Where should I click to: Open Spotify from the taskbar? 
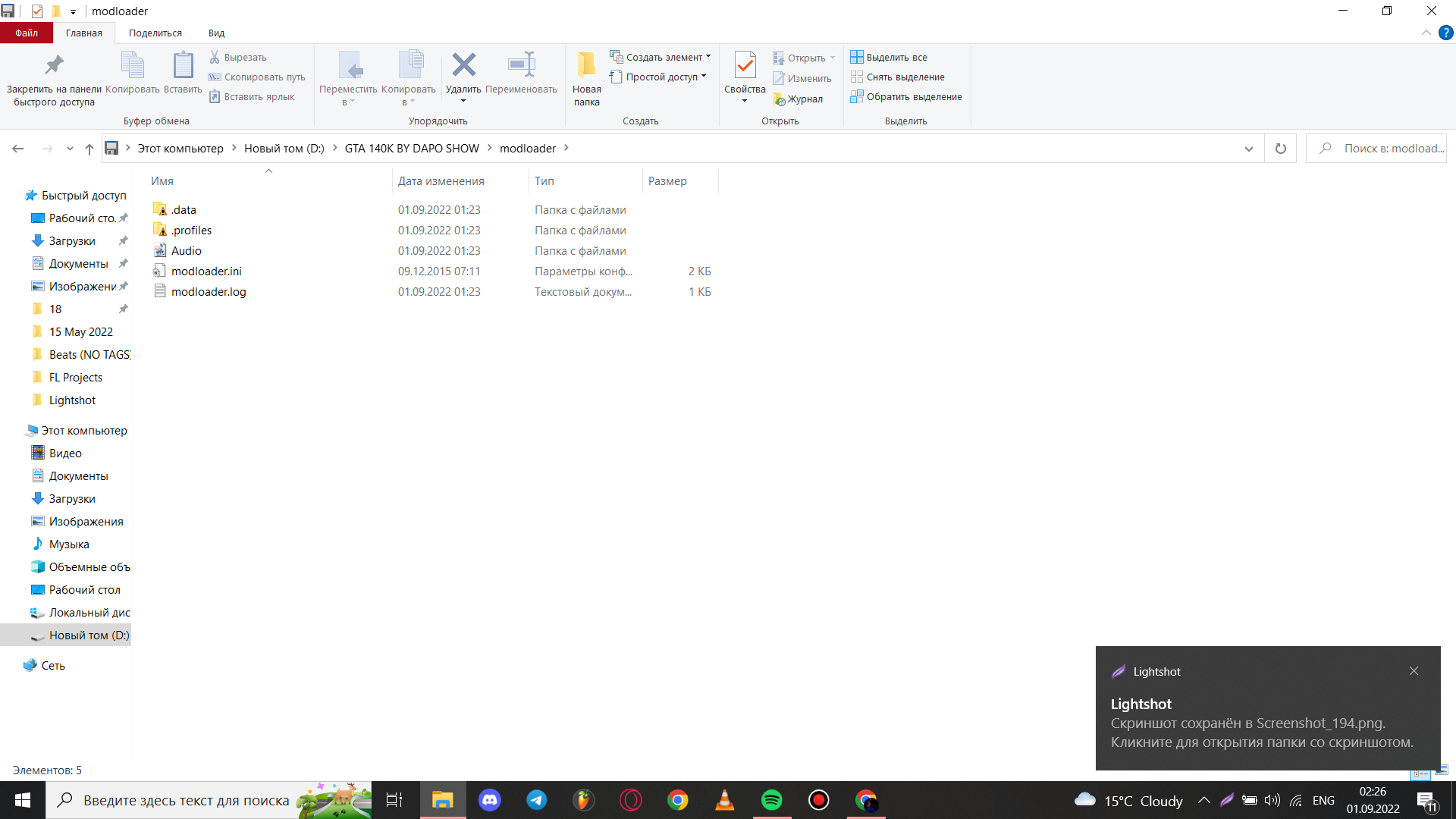[x=772, y=800]
